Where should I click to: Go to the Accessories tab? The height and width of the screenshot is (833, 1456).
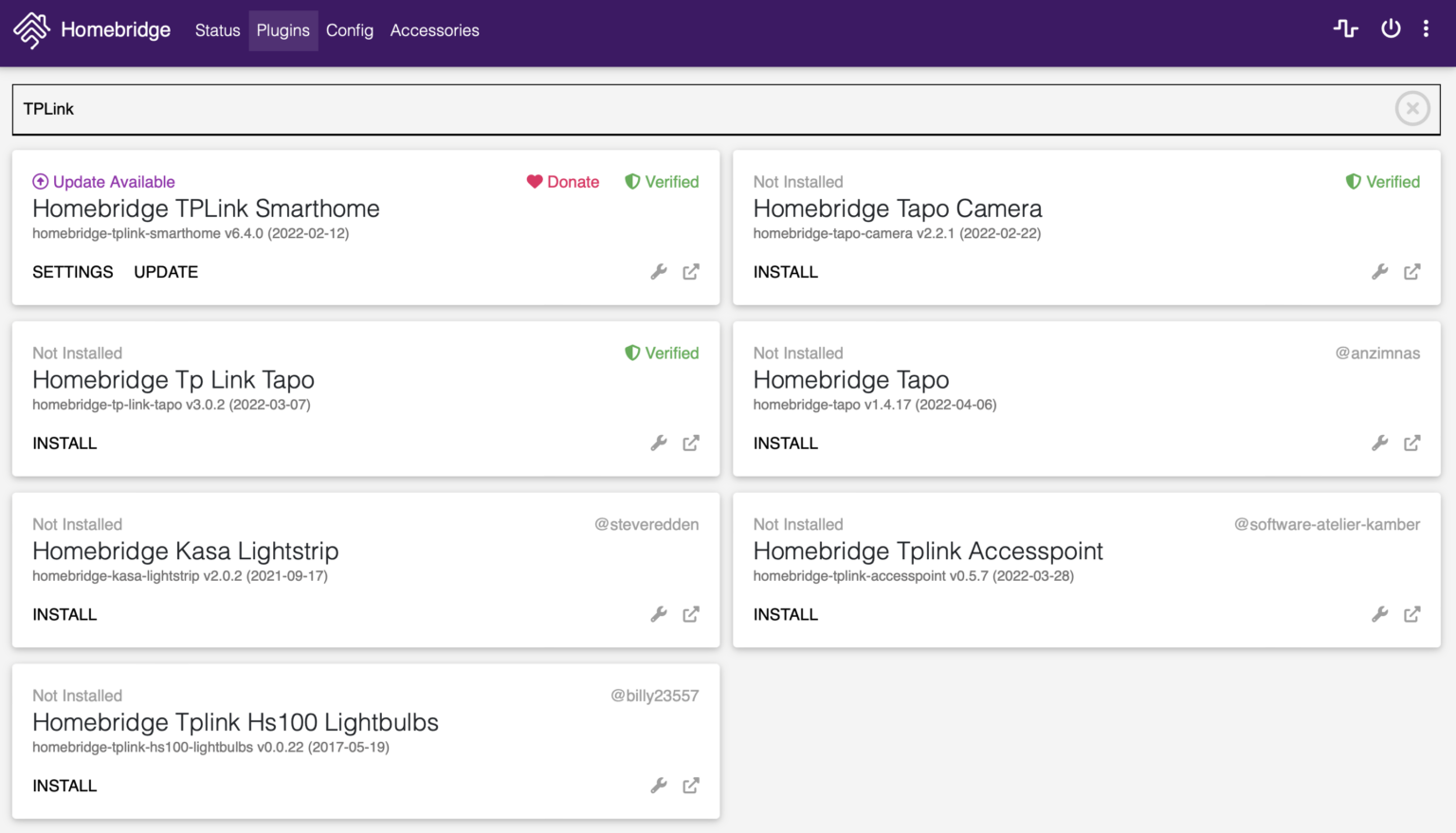coord(434,30)
